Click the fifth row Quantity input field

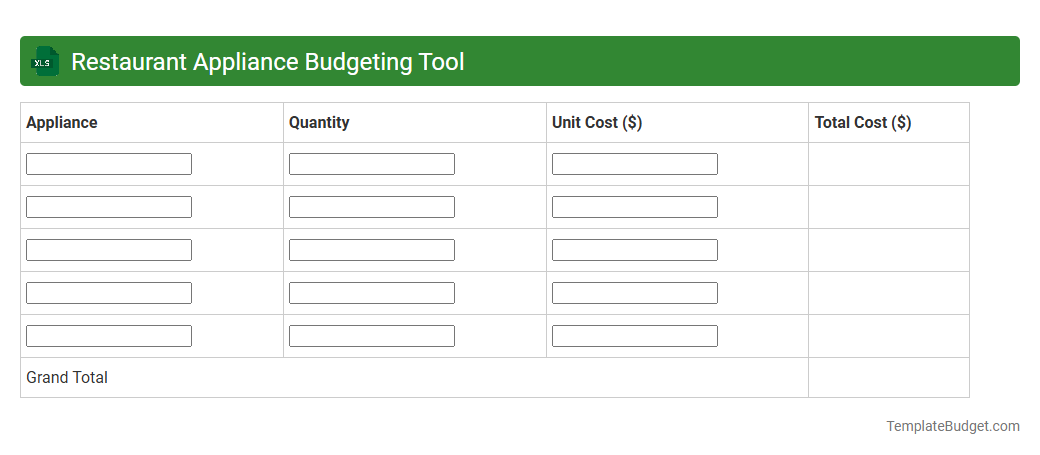(x=371, y=336)
